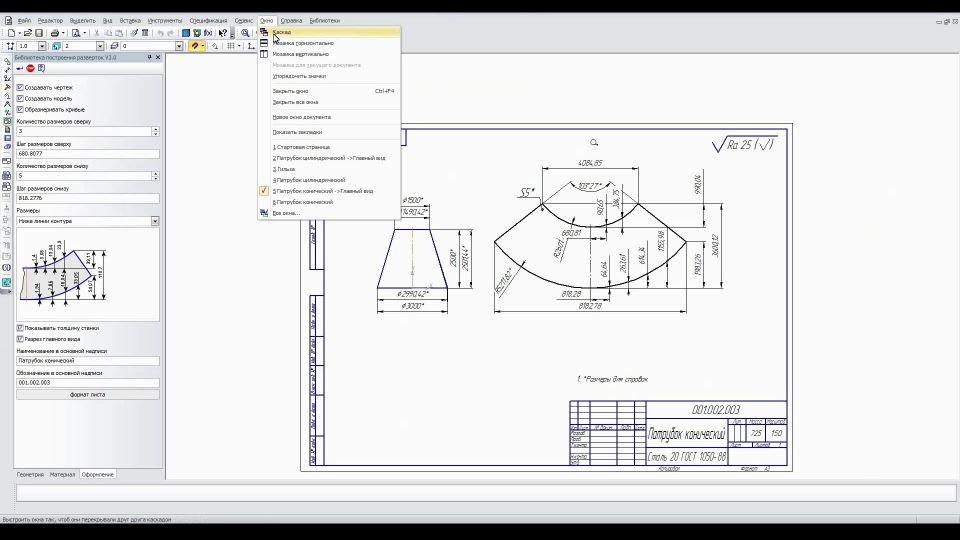Click the "Шаг размеров сверху" input field
The image size is (960, 540).
[x=87, y=154]
